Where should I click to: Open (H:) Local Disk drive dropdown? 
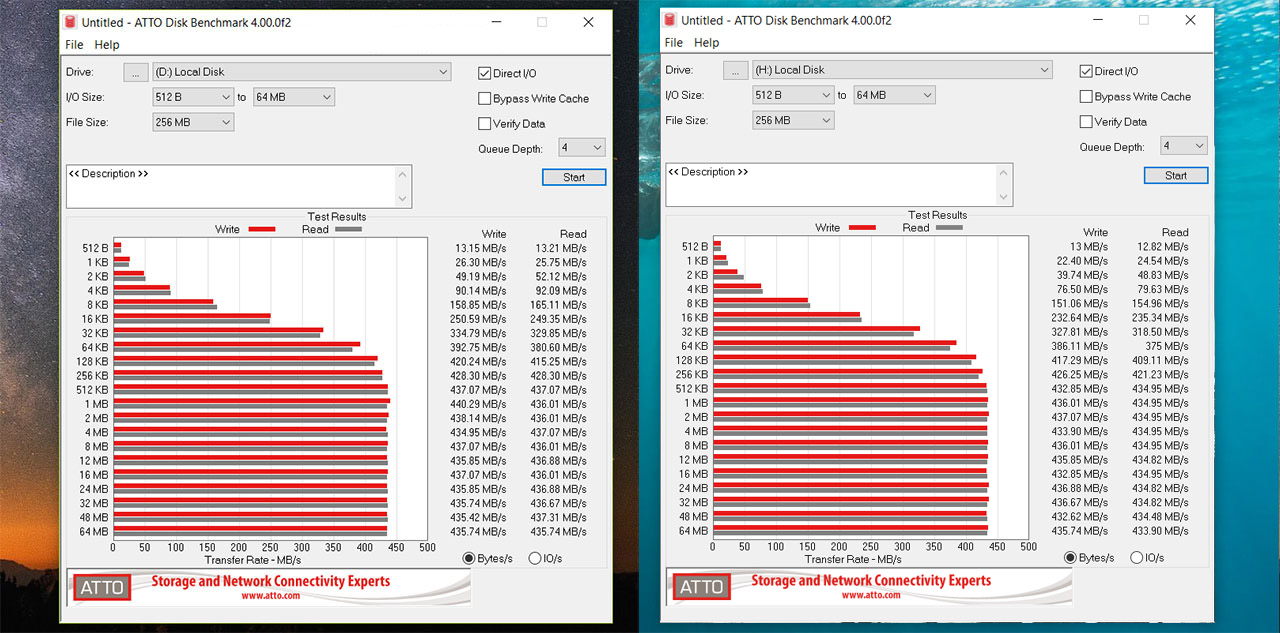902,70
